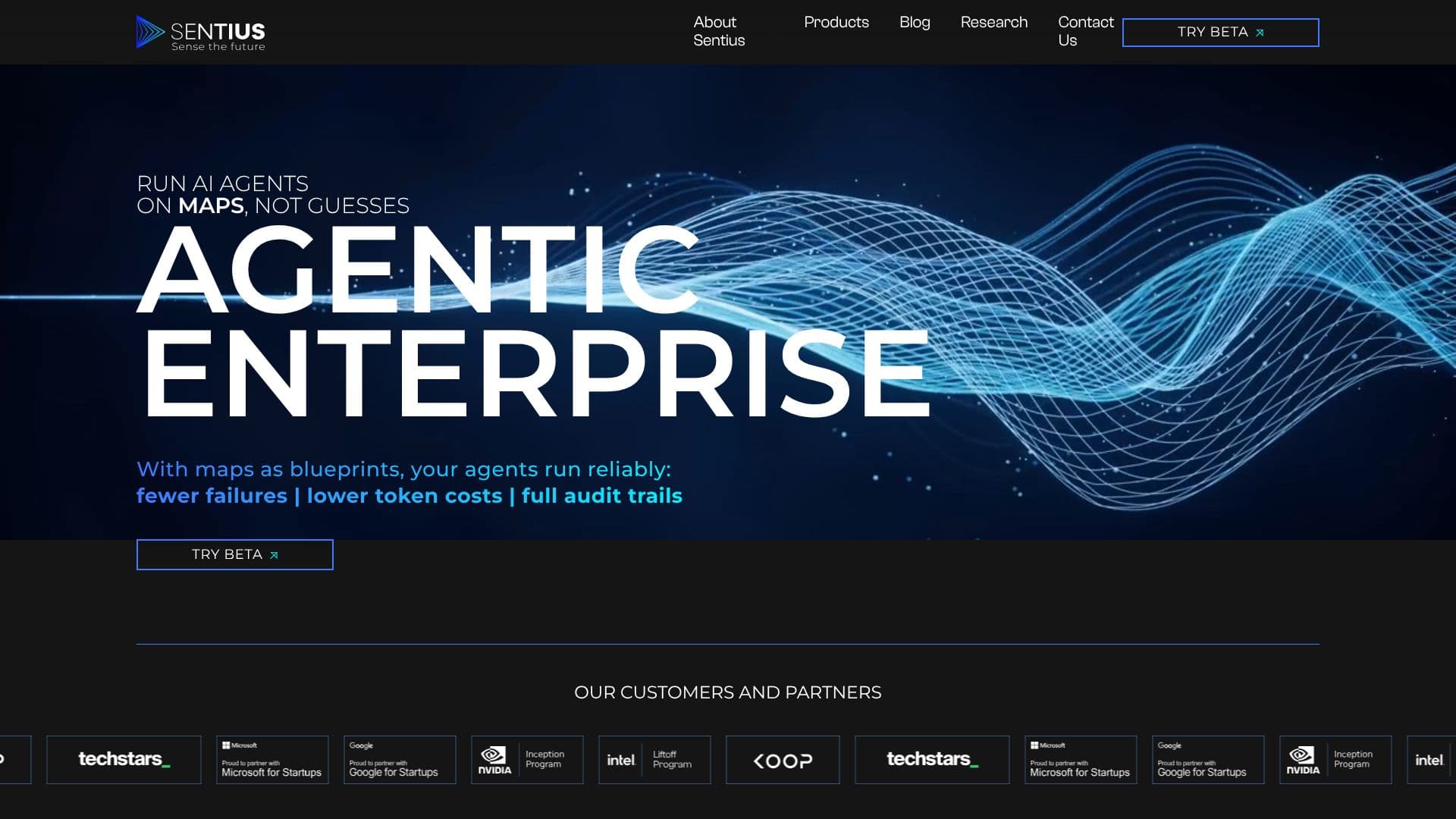Click the second NVIDIA Inception Program logo
The image size is (1456, 819).
click(x=1335, y=760)
